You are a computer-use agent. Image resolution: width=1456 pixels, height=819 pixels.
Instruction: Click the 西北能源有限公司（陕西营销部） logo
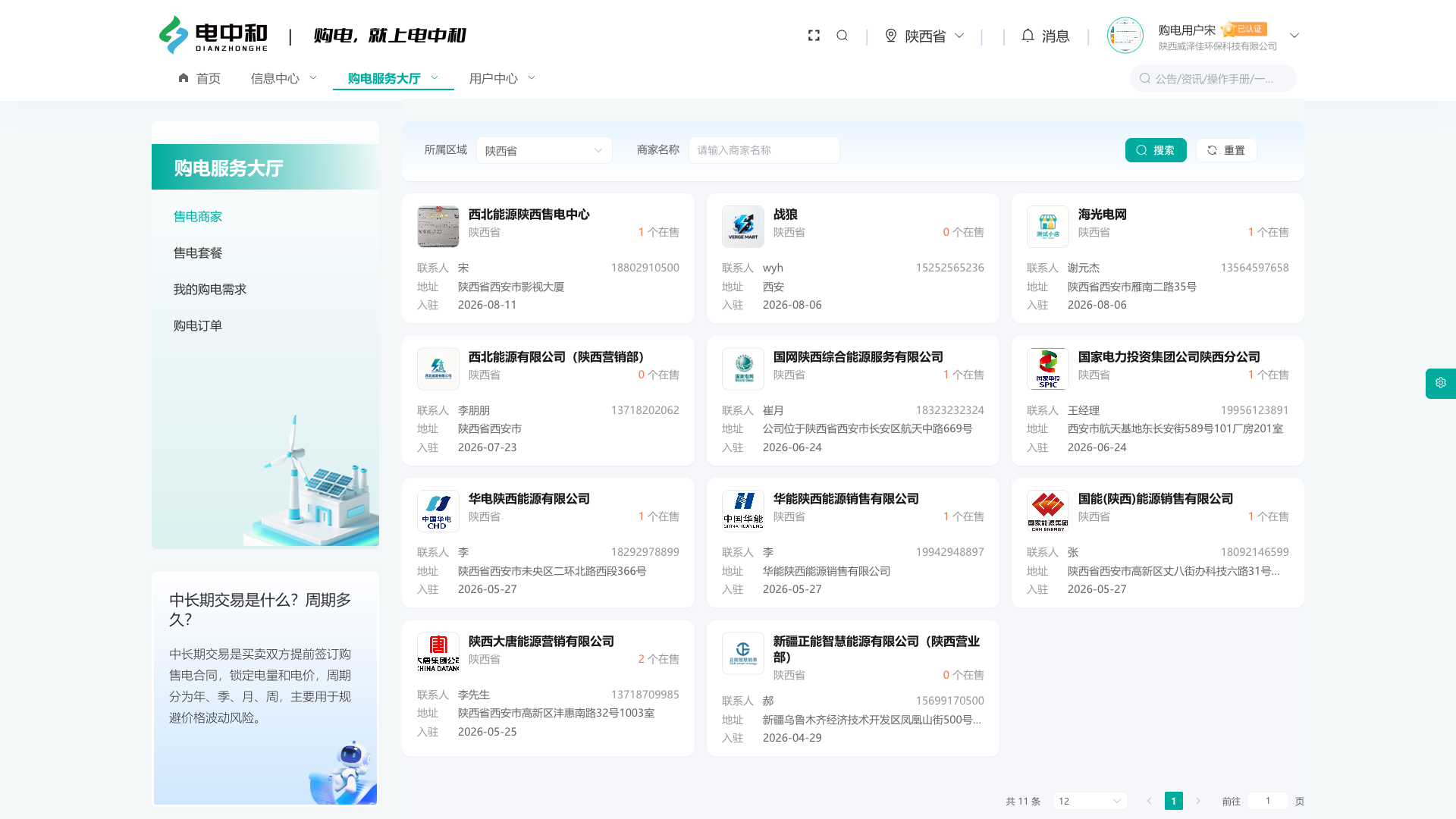pyautogui.click(x=438, y=369)
